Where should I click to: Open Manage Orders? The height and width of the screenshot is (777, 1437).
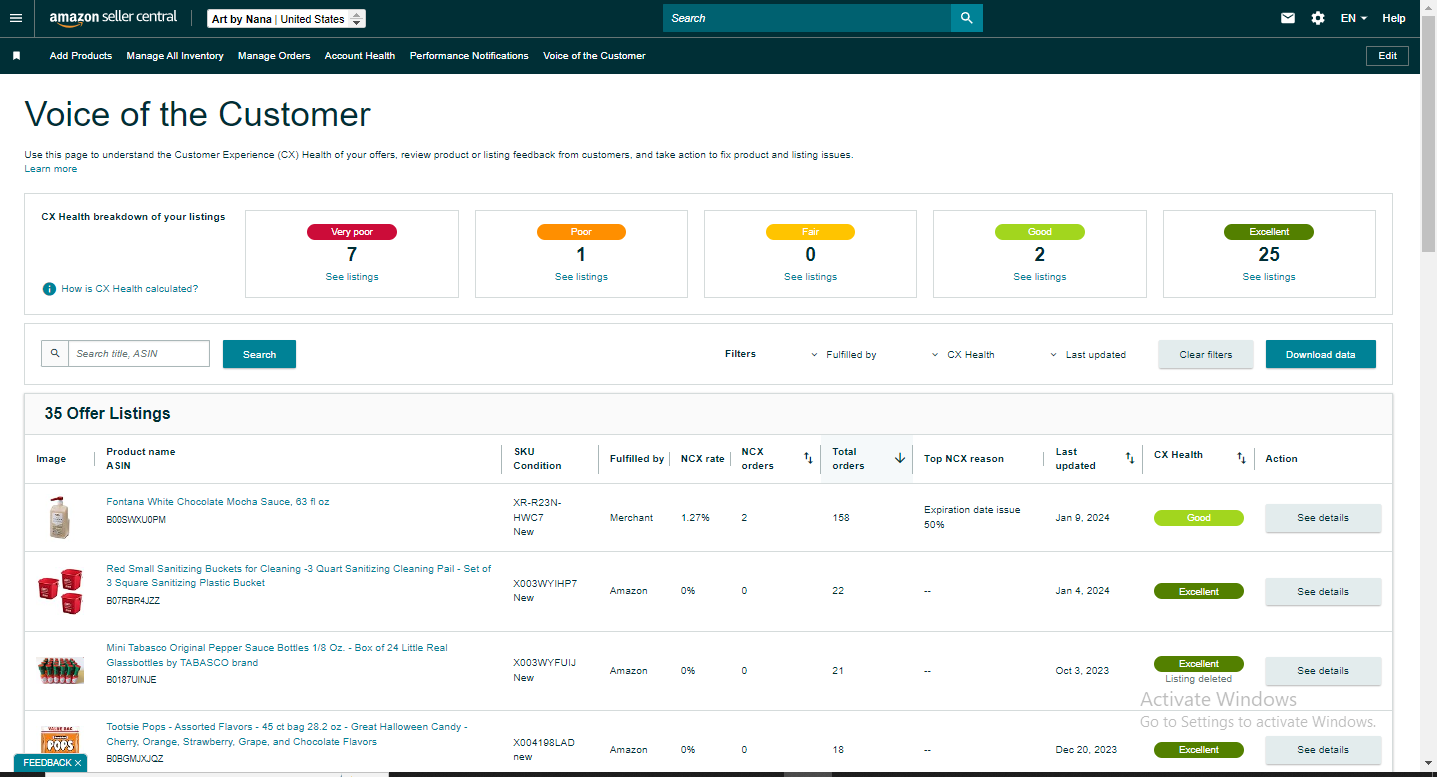pos(274,56)
